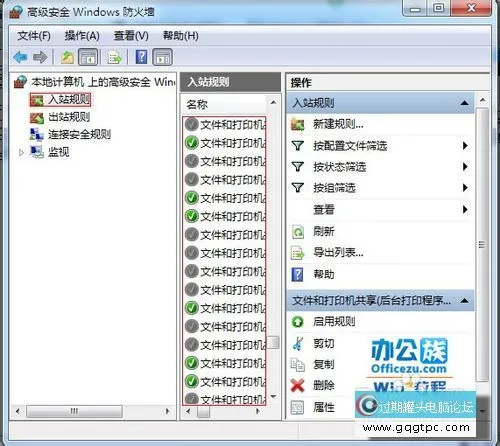This screenshot has height=446, width=500.
Task: Click up arrow of actions pane vertical scrollbar
Action: (482, 100)
